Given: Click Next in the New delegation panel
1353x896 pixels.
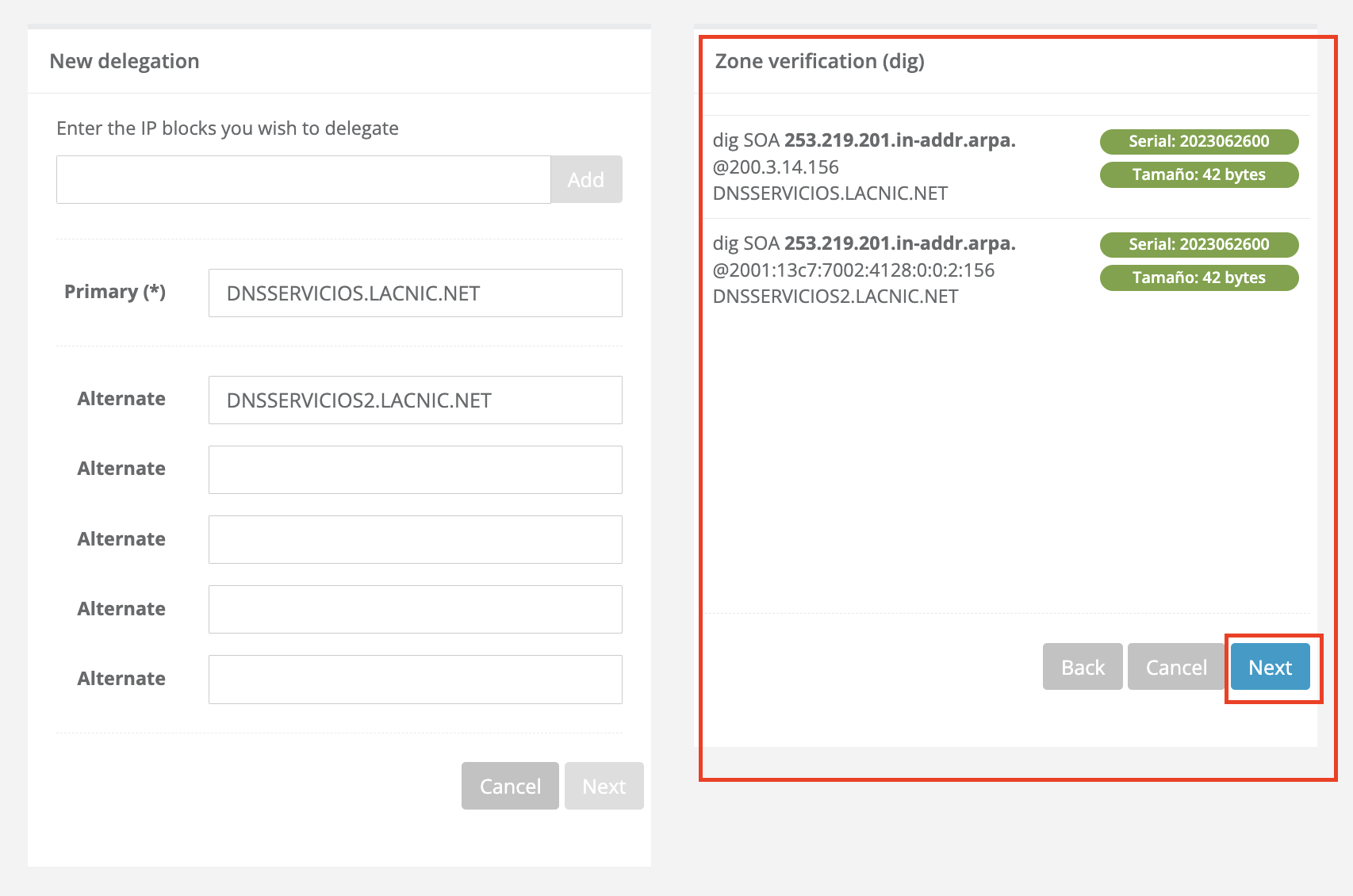Looking at the screenshot, I should 604,786.
